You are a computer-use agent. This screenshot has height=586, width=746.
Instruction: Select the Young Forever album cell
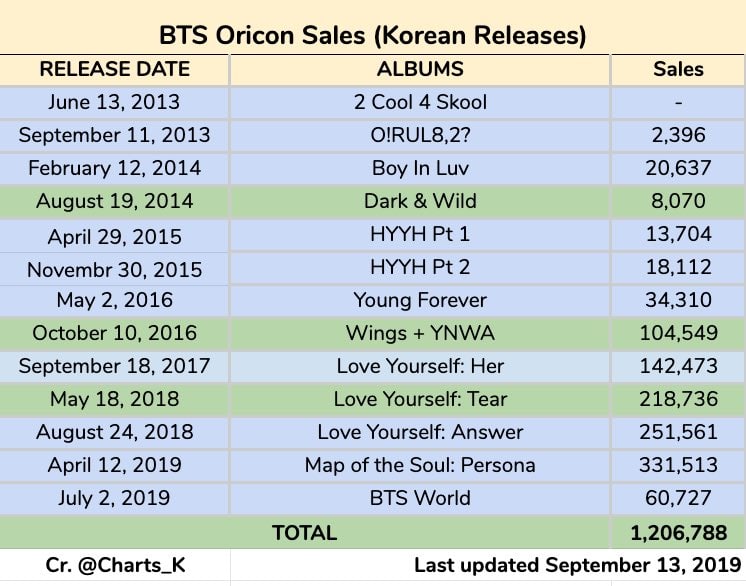(x=420, y=300)
